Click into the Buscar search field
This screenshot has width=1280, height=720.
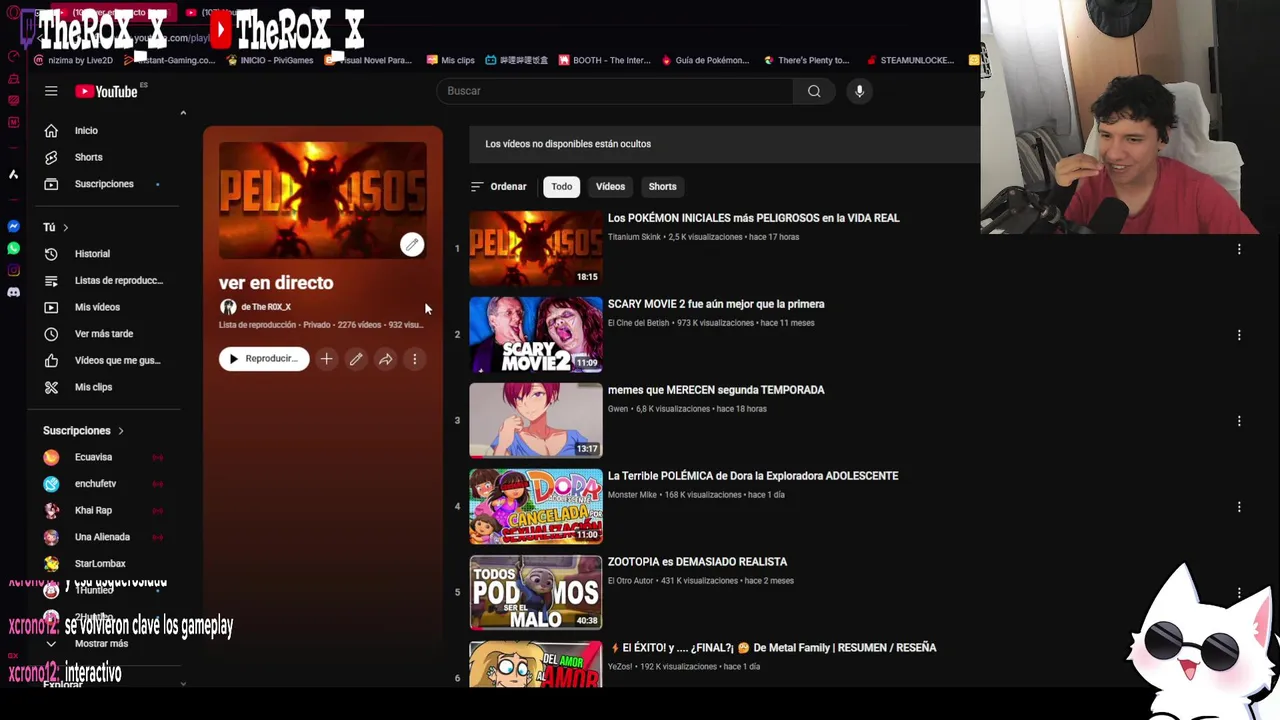(x=615, y=91)
